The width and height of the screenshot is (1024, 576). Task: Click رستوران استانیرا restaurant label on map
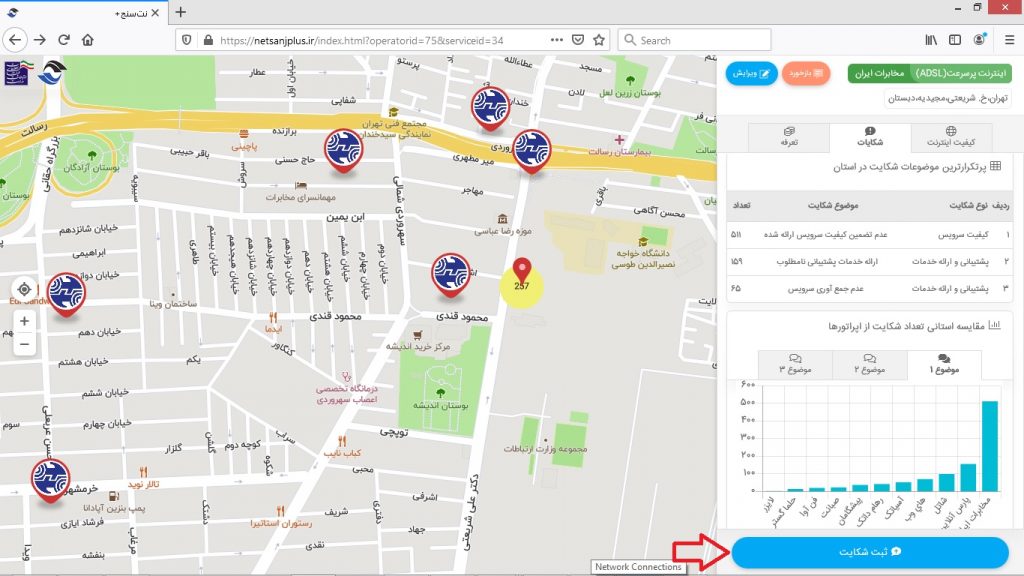coord(281,523)
